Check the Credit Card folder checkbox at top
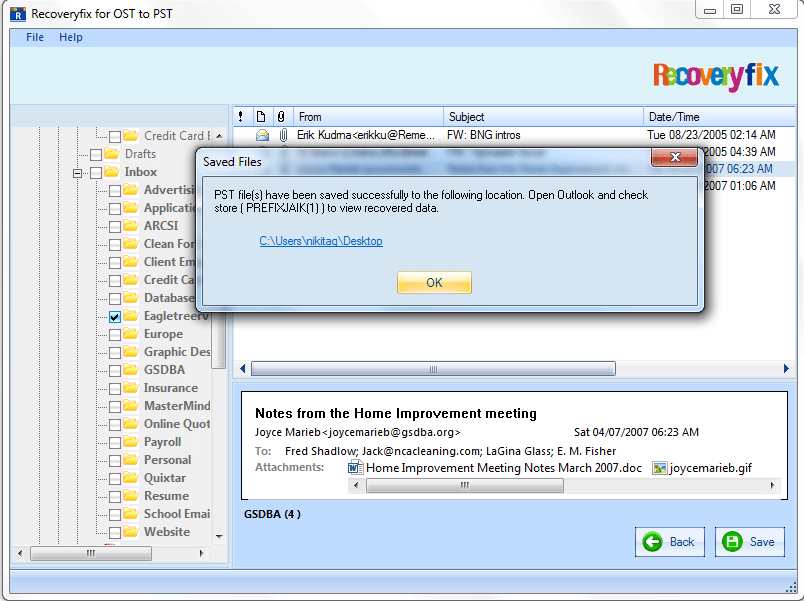Image resolution: width=804 pixels, height=601 pixels. [115, 137]
